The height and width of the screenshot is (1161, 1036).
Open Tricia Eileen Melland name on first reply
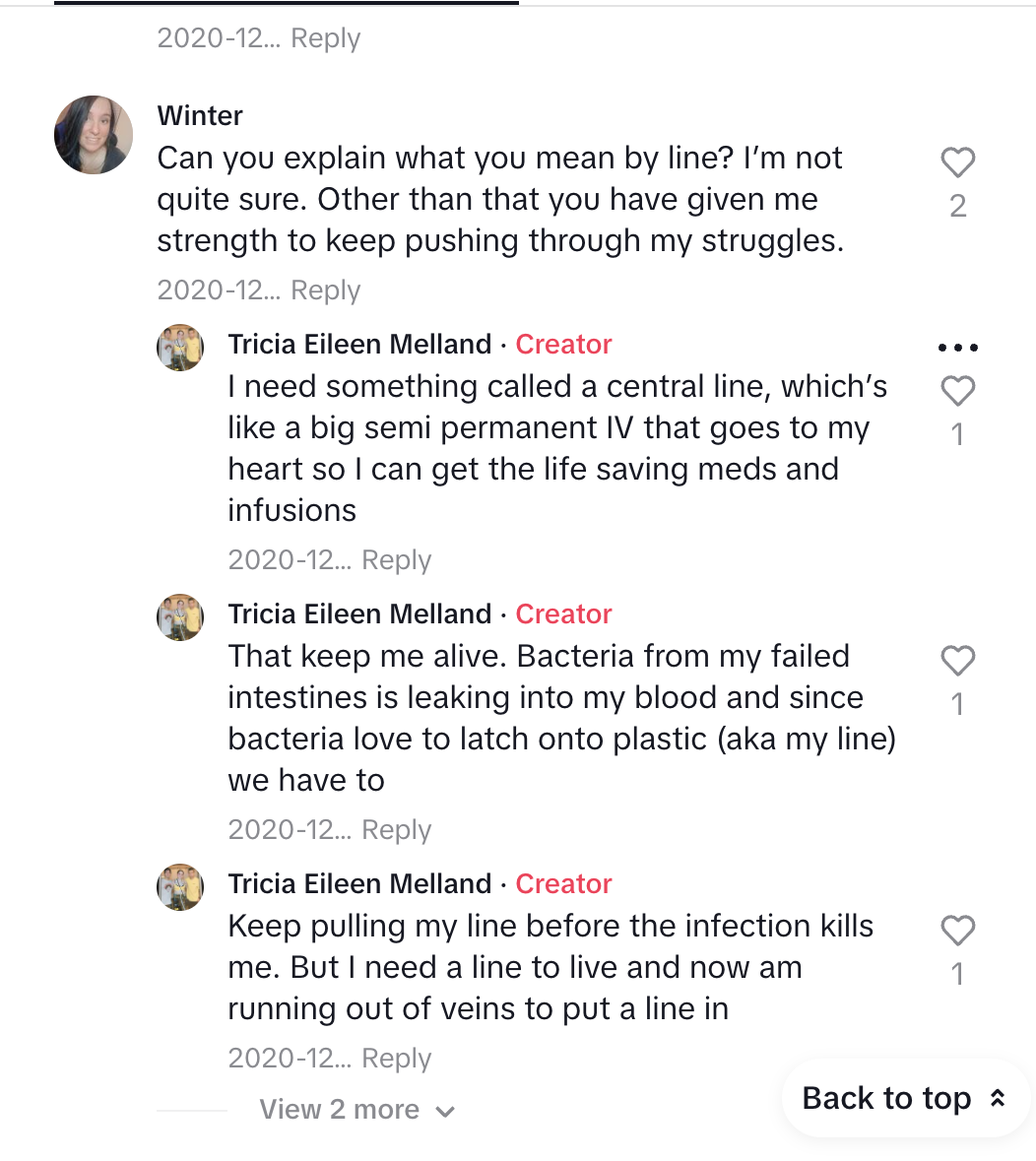click(x=359, y=345)
